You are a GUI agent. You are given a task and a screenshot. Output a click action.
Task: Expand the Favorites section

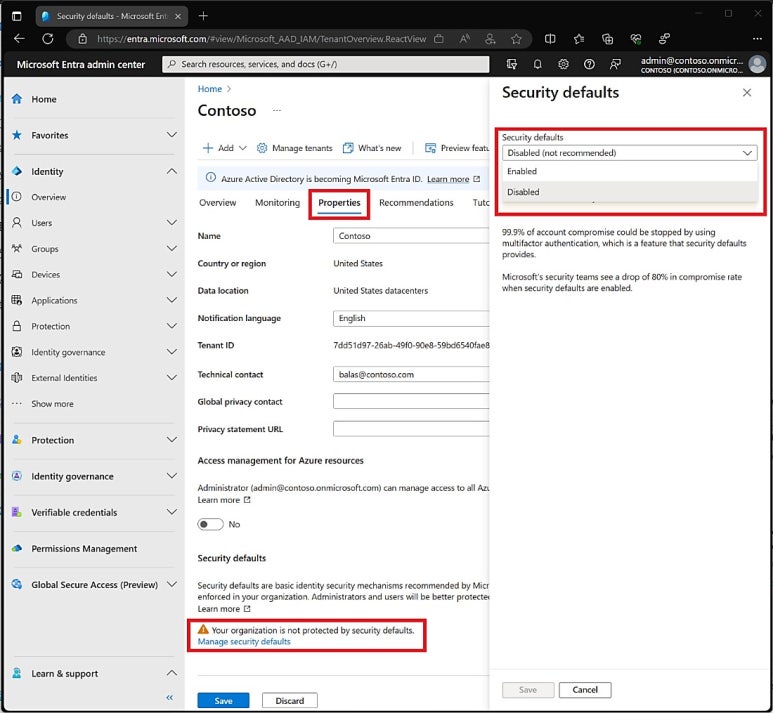click(x=171, y=136)
